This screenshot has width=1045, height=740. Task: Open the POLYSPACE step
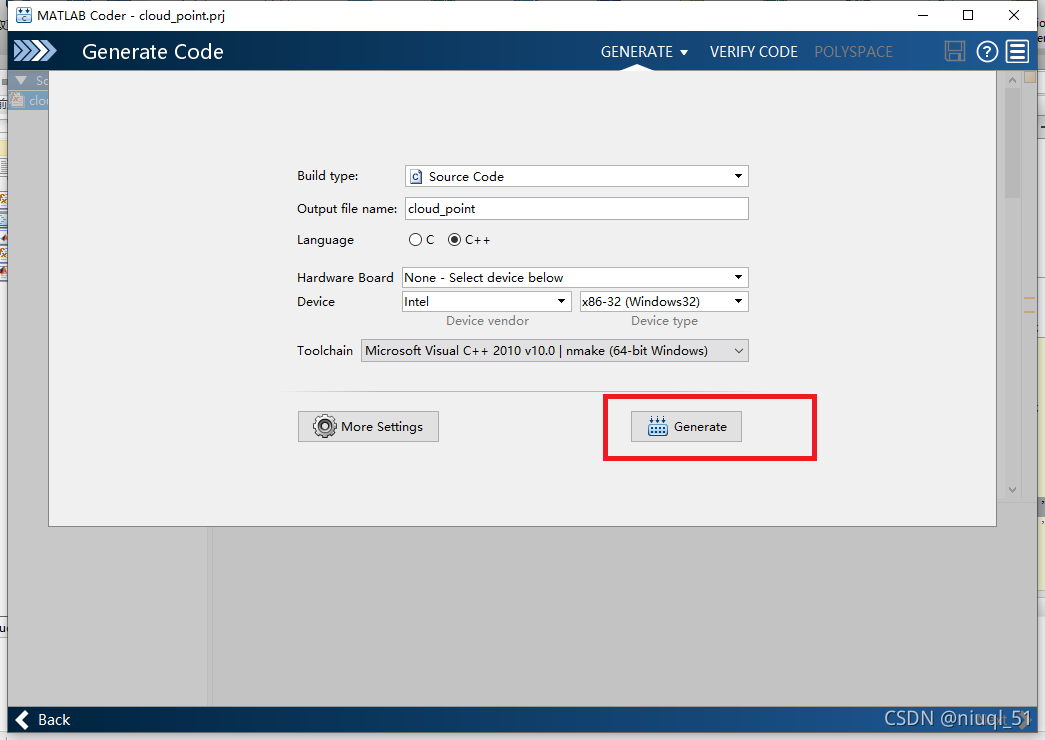pyautogui.click(x=853, y=51)
